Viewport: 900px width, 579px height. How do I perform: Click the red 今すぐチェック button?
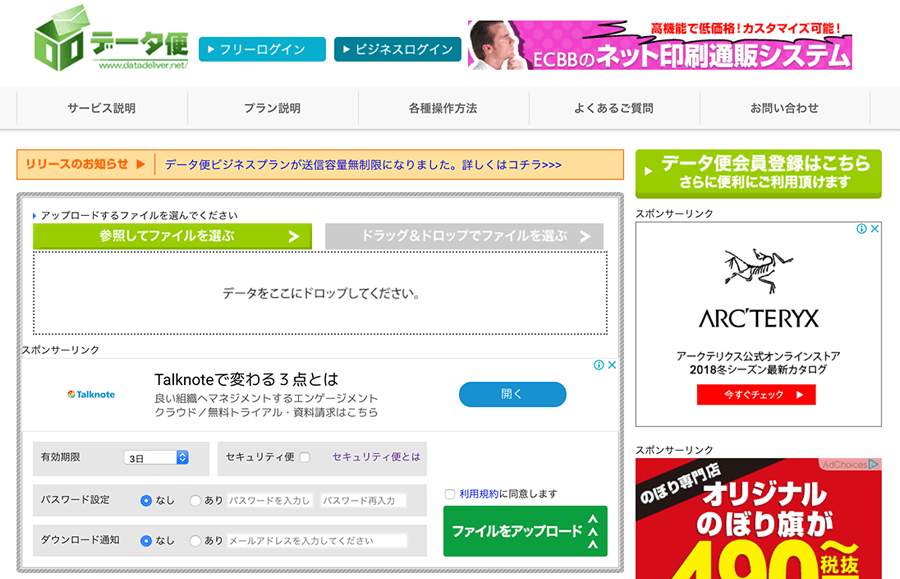point(756,395)
